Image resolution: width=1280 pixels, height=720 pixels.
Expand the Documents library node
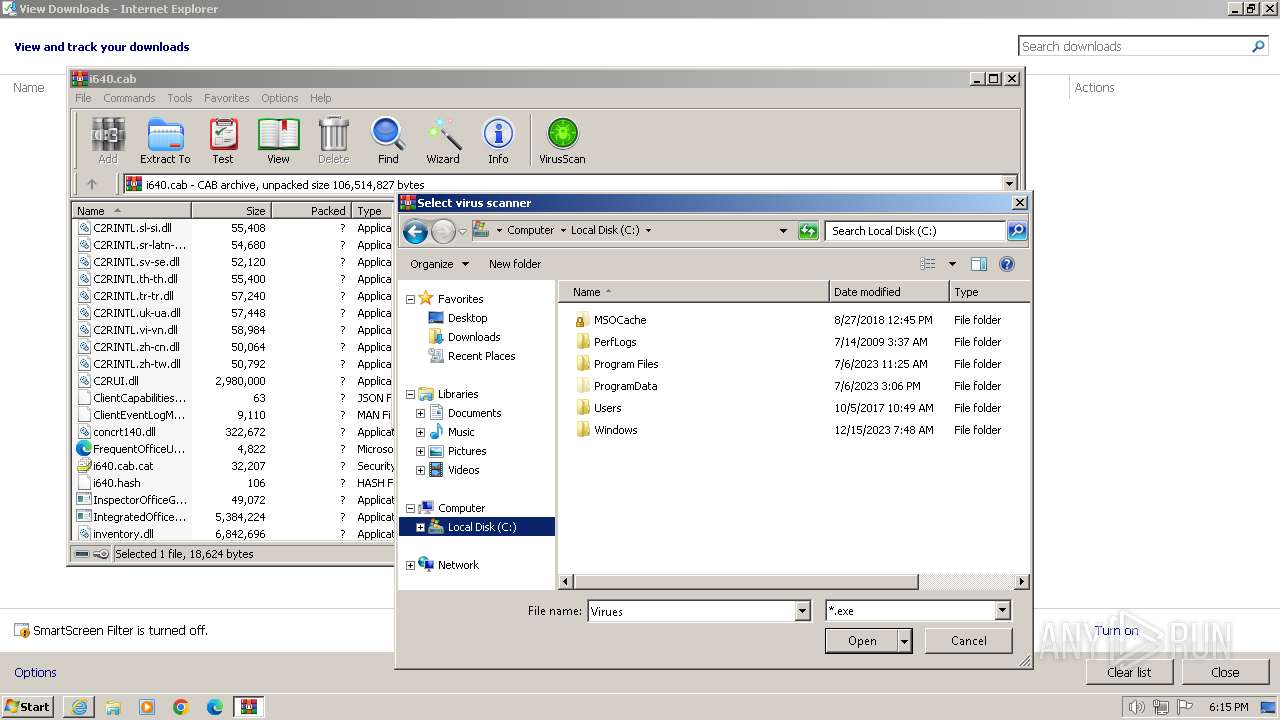coord(421,413)
